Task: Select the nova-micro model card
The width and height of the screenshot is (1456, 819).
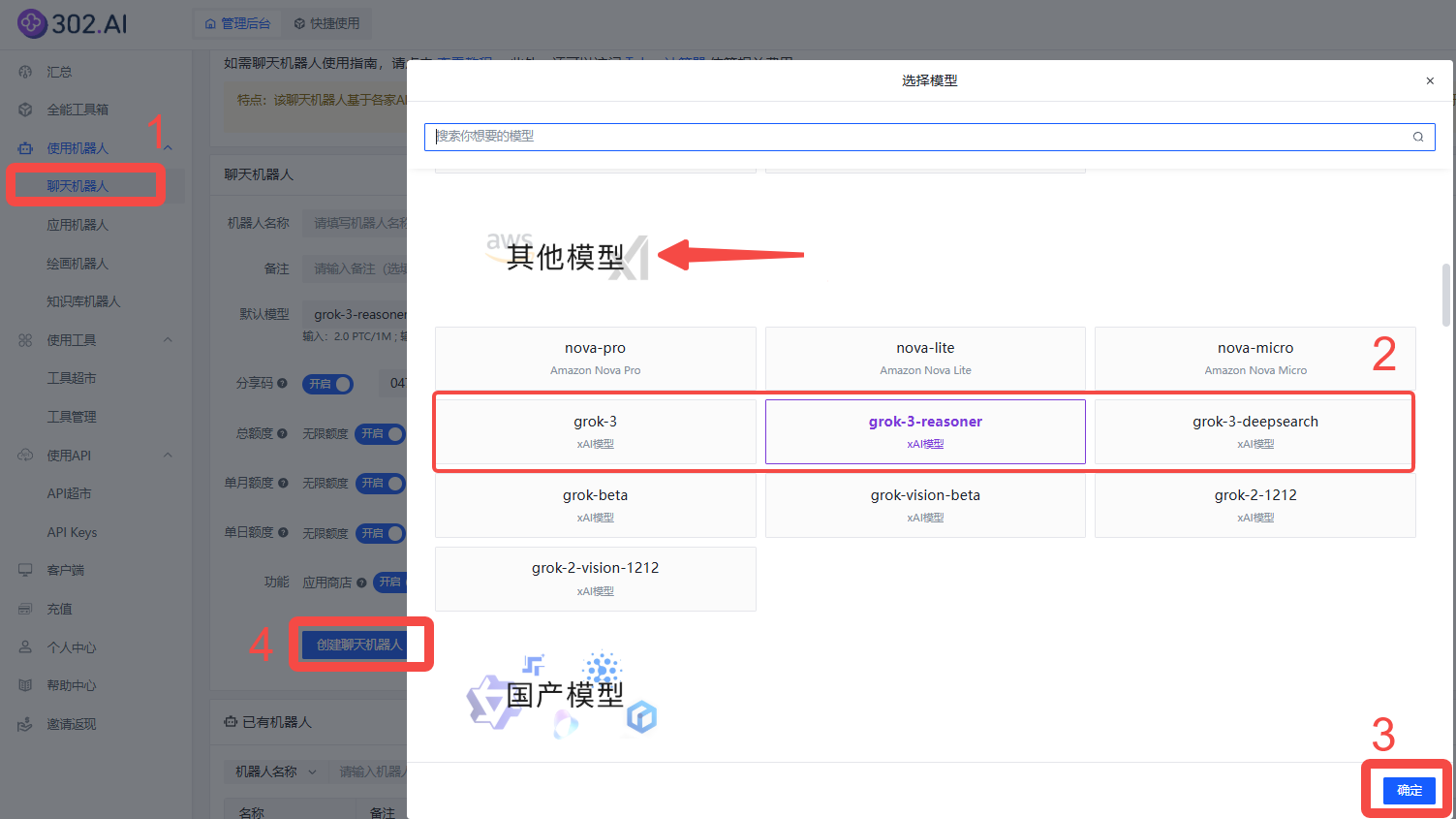Action: [1255, 359]
